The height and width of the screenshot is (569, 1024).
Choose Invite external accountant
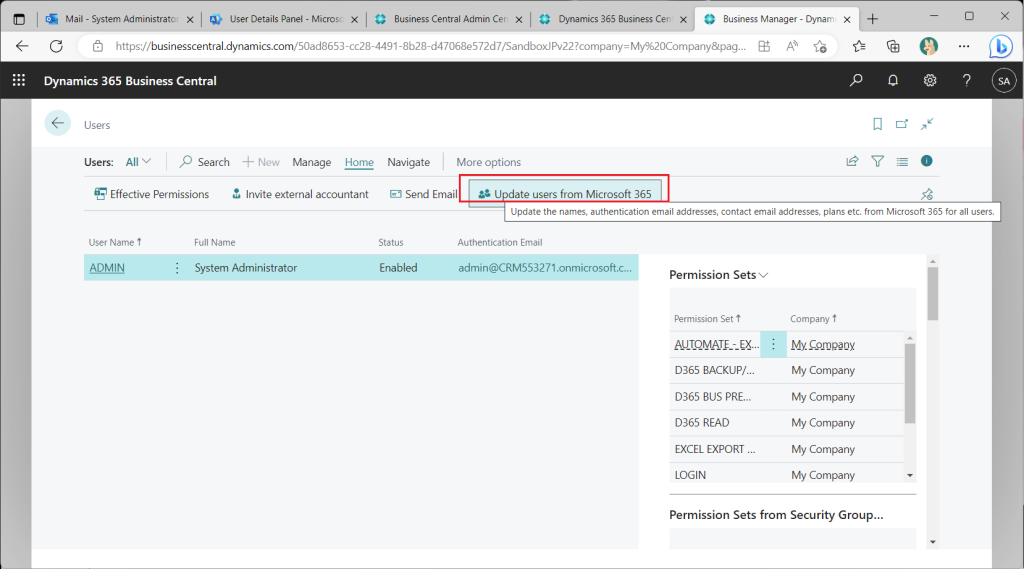[300, 194]
